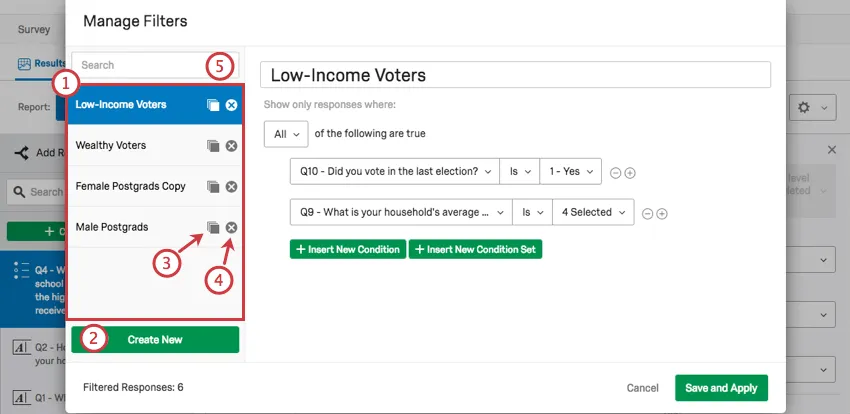Image resolution: width=850 pixels, height=414 pixels.
Task: Delete the Female Postgrads Copy filter
Action: tap(231, 187)
